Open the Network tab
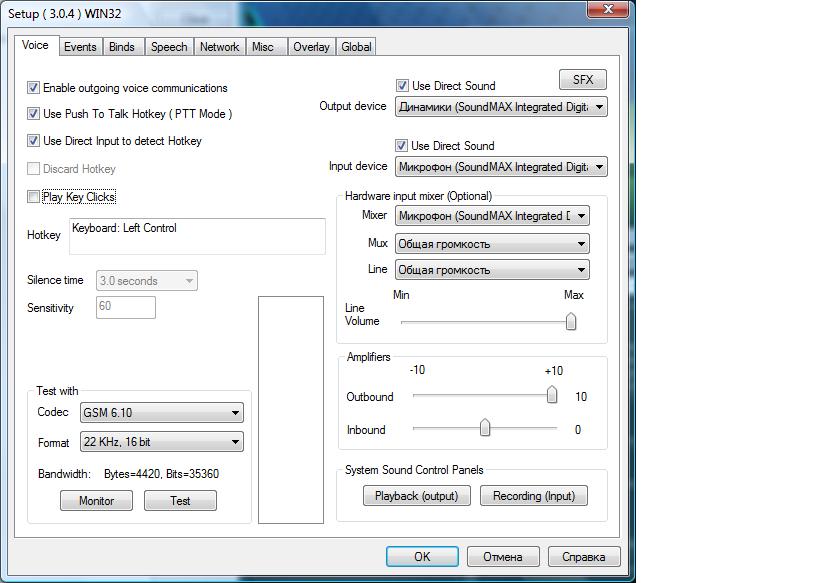Viewport: 840px width, 583px height. (x=219, y=47)
